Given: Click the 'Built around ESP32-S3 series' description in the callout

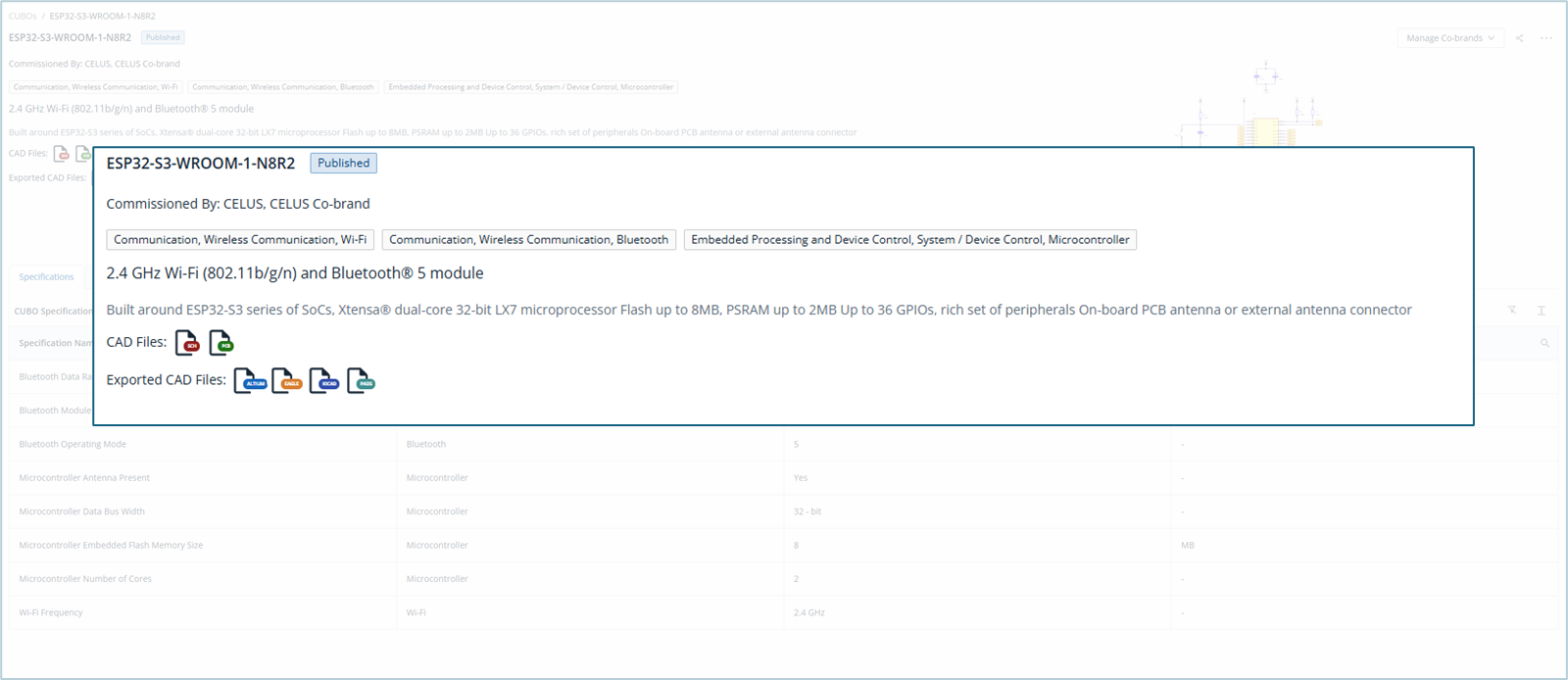Looking at the screenshot, I should (759, 310).
